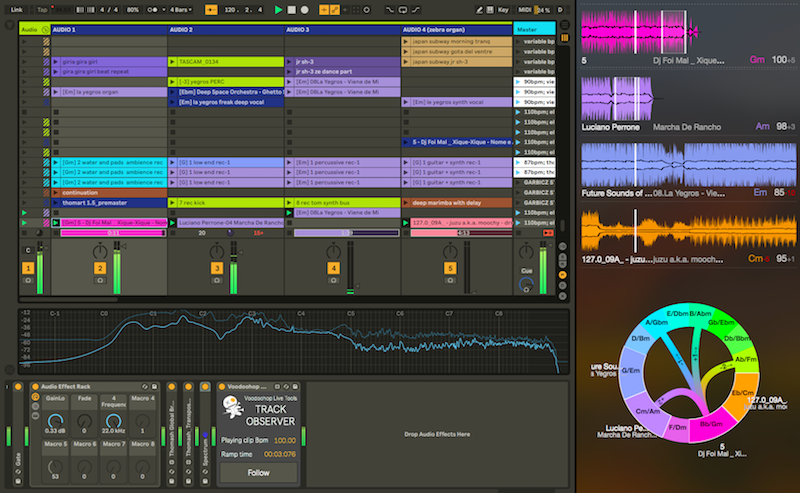Image resolution: width=800 pixels, height=493 pixels.
Task: Click the Playing clip Bpm value 100.00
Action: [x=285, y=440]
